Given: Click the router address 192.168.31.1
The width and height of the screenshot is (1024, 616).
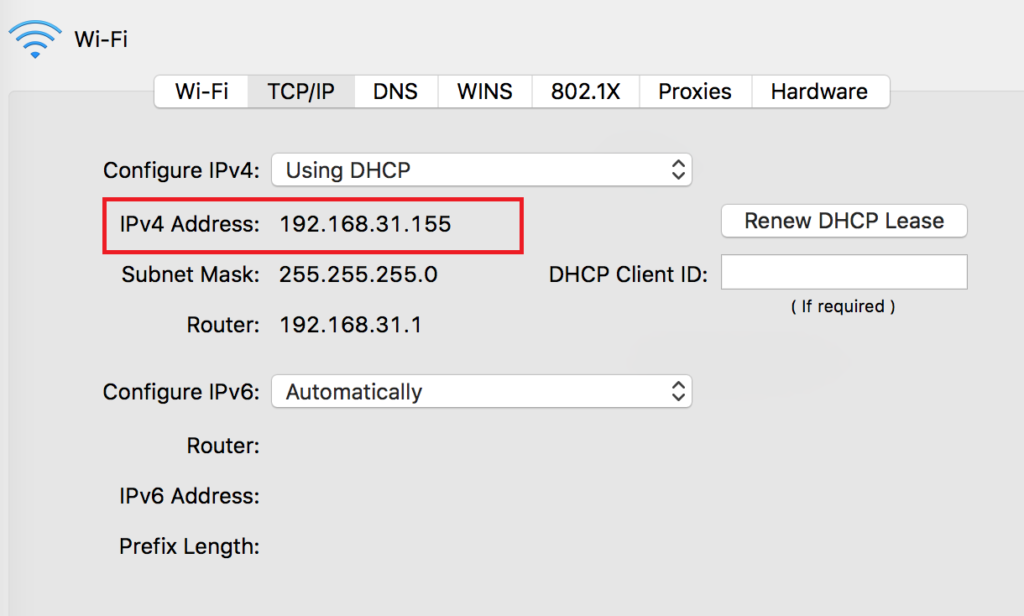Looking at the screenshot, I should coord(351,325).
